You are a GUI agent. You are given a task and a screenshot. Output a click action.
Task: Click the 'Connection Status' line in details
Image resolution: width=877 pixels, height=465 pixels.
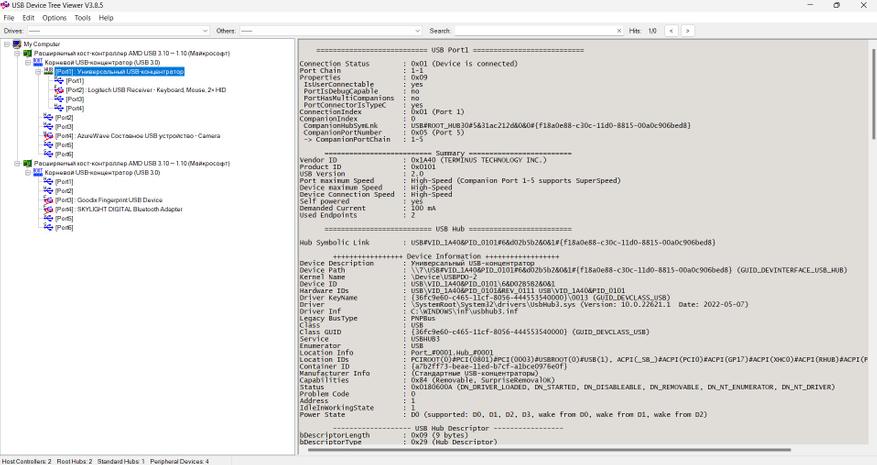click(409, 64)
